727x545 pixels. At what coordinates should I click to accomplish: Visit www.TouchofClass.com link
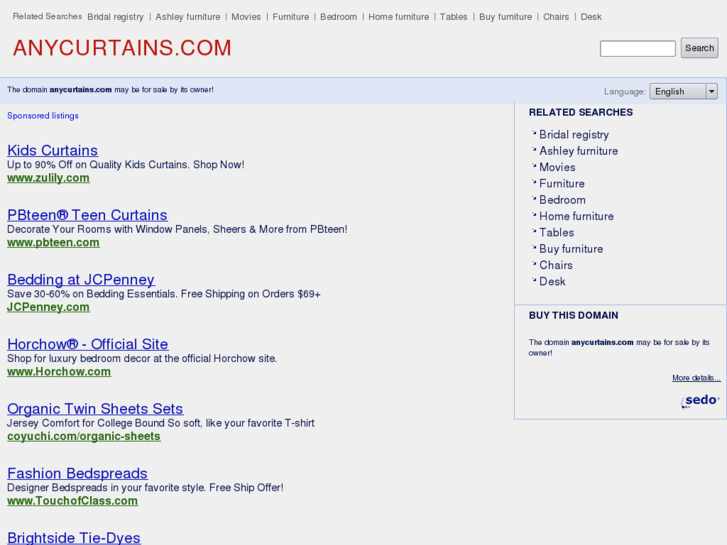(x=72, y=500)
